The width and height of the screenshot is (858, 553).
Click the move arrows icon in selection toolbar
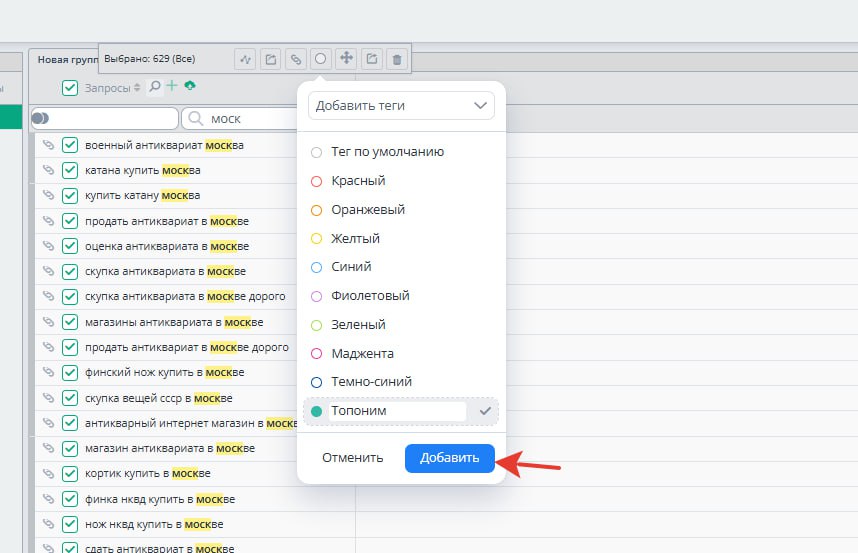[346, 59]
